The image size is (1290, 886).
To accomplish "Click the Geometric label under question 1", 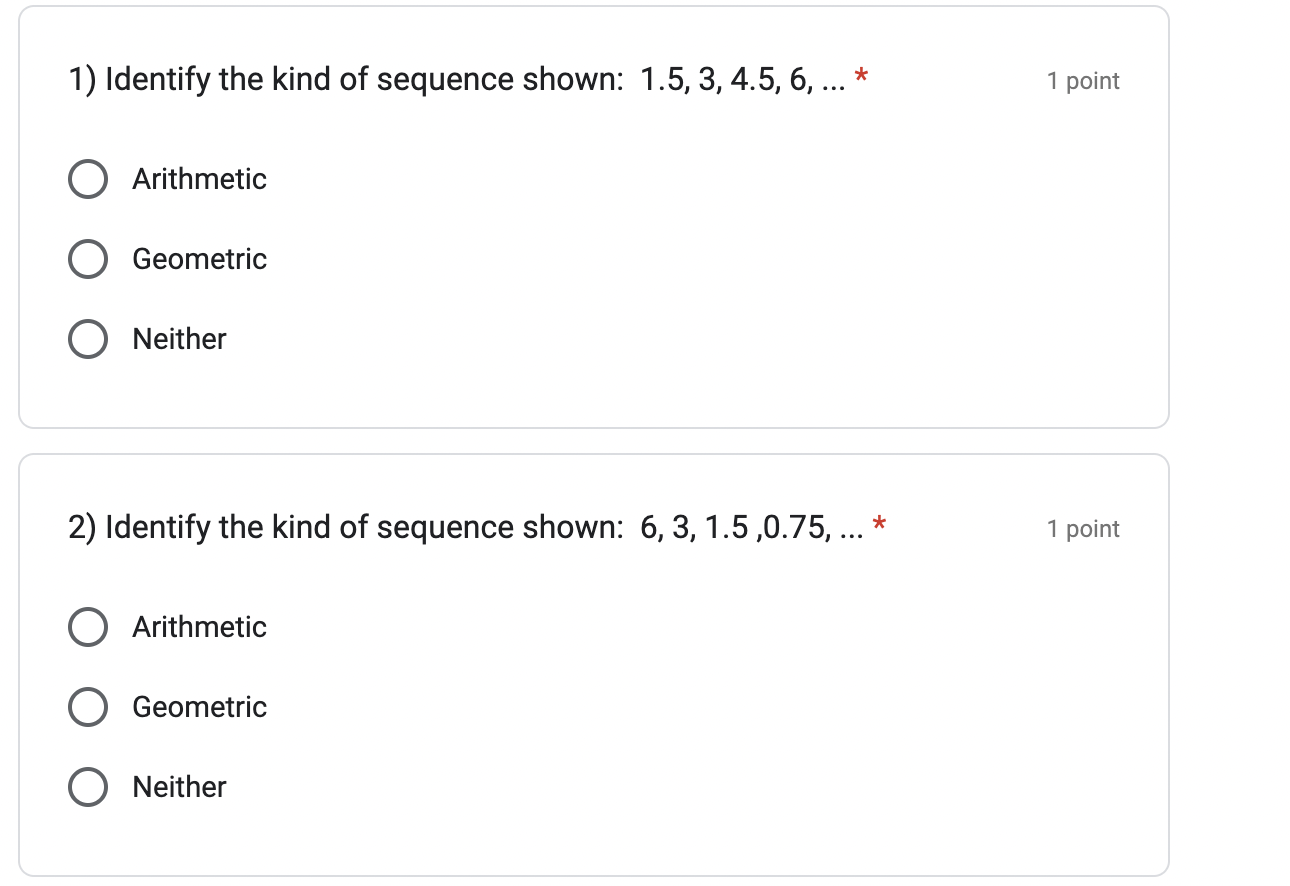I will 199,259.
